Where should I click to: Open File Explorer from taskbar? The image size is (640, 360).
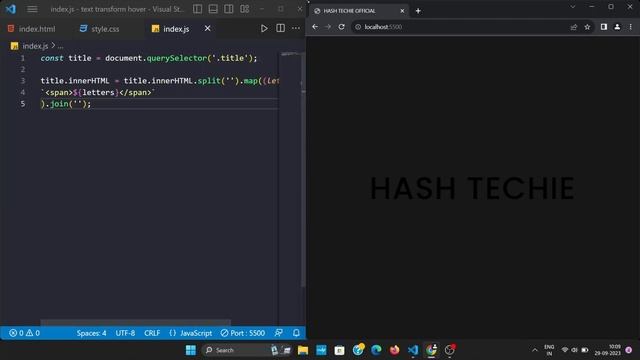[303, 350]
